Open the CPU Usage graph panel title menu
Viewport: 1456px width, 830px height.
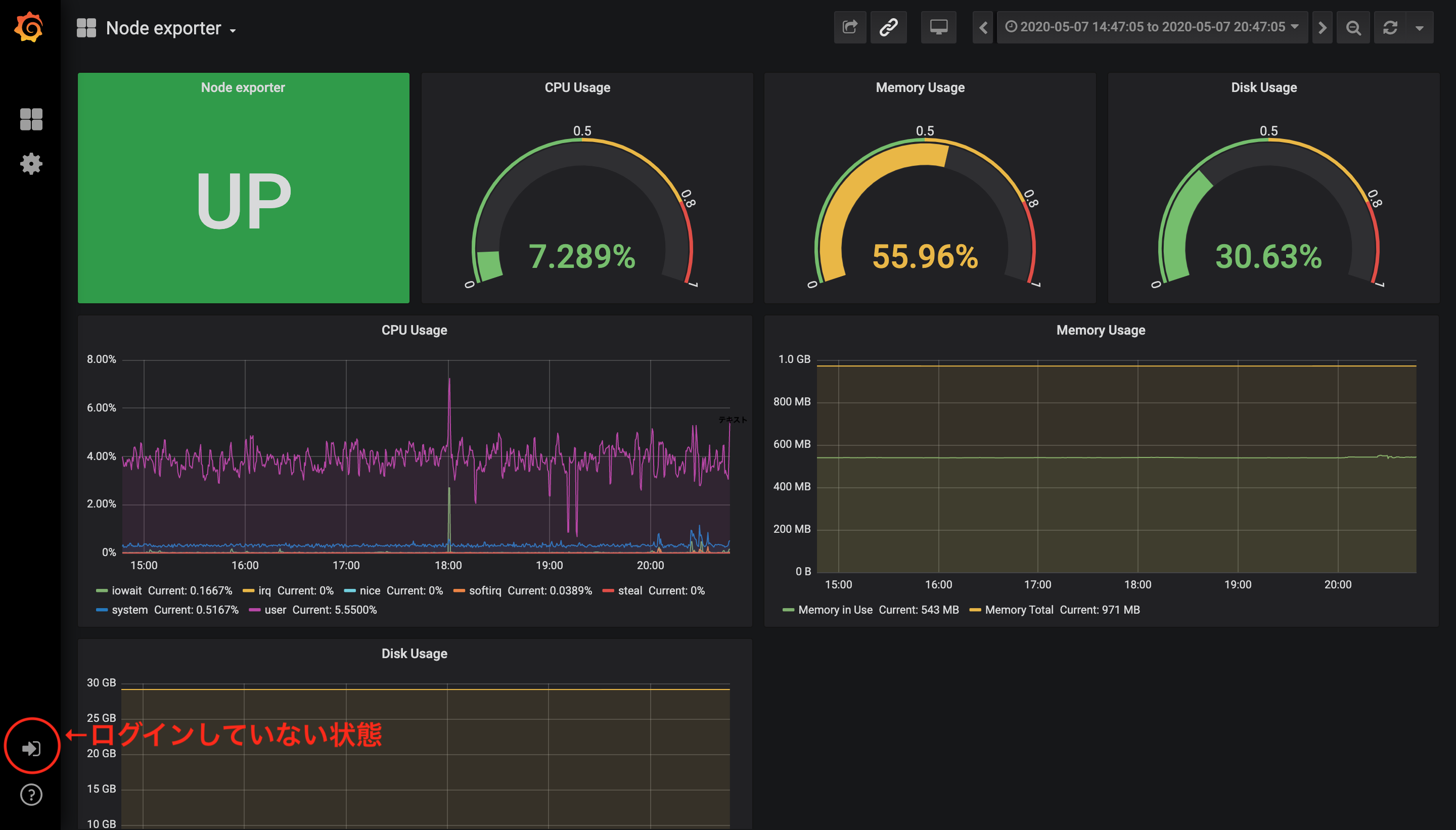(415, 330)
